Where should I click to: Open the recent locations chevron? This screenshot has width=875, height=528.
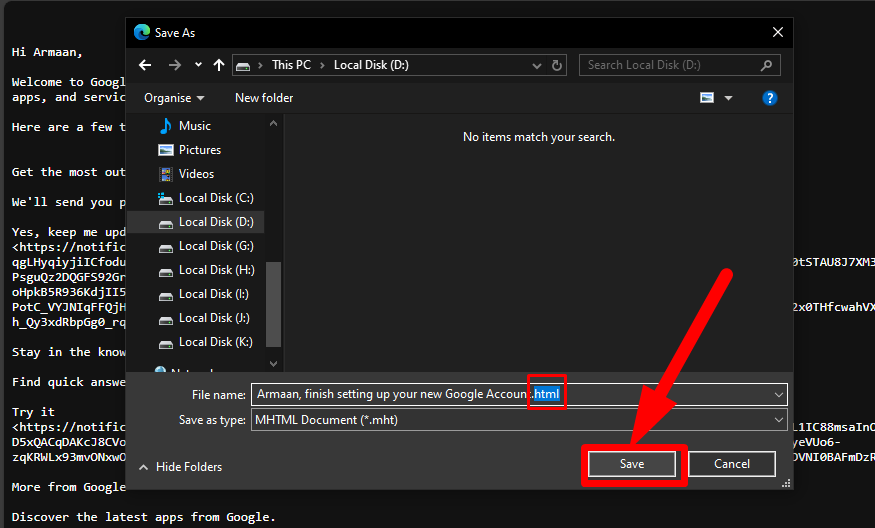click(197, 65)
